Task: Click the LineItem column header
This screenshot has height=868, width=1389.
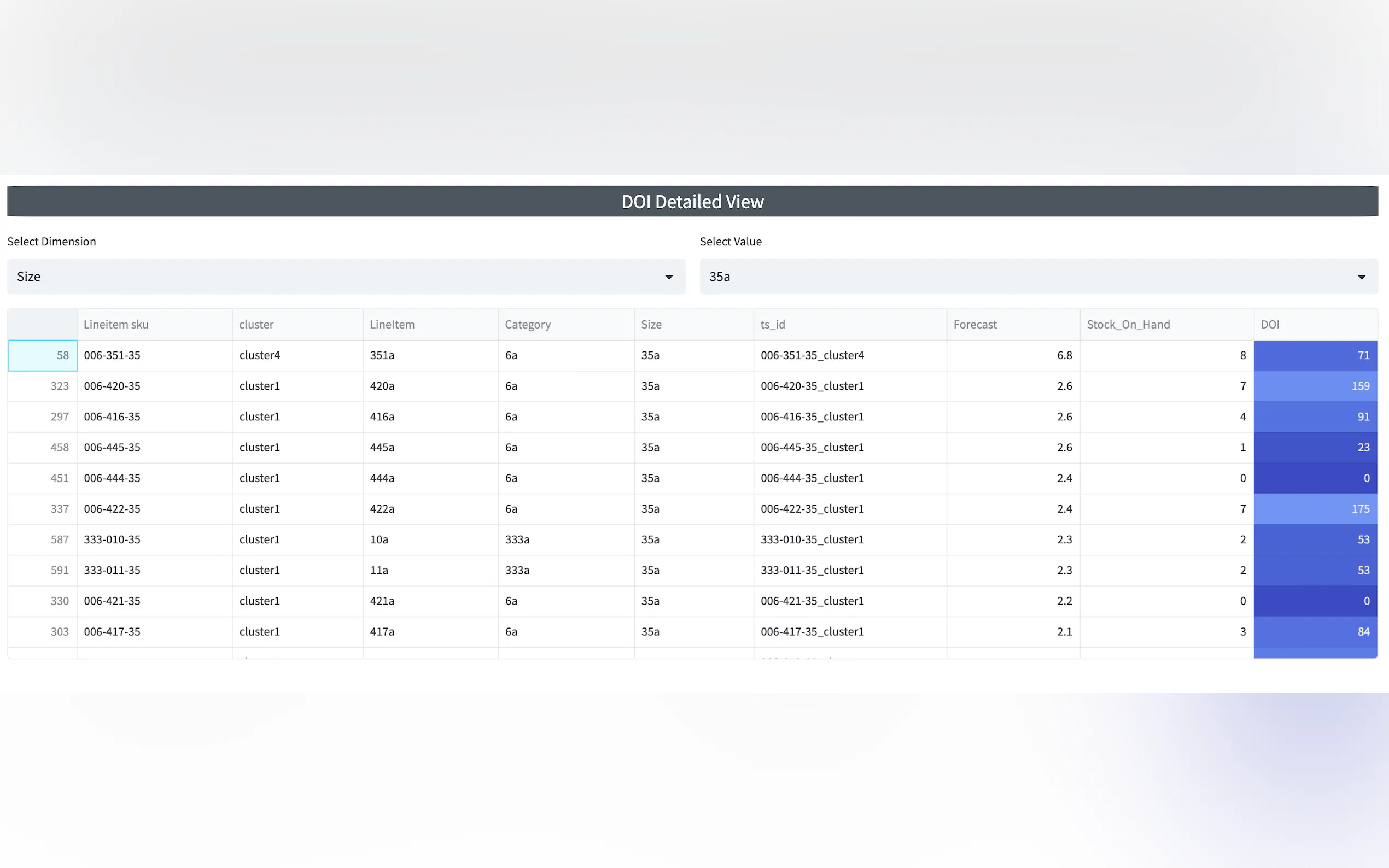Action: [392, 324]
